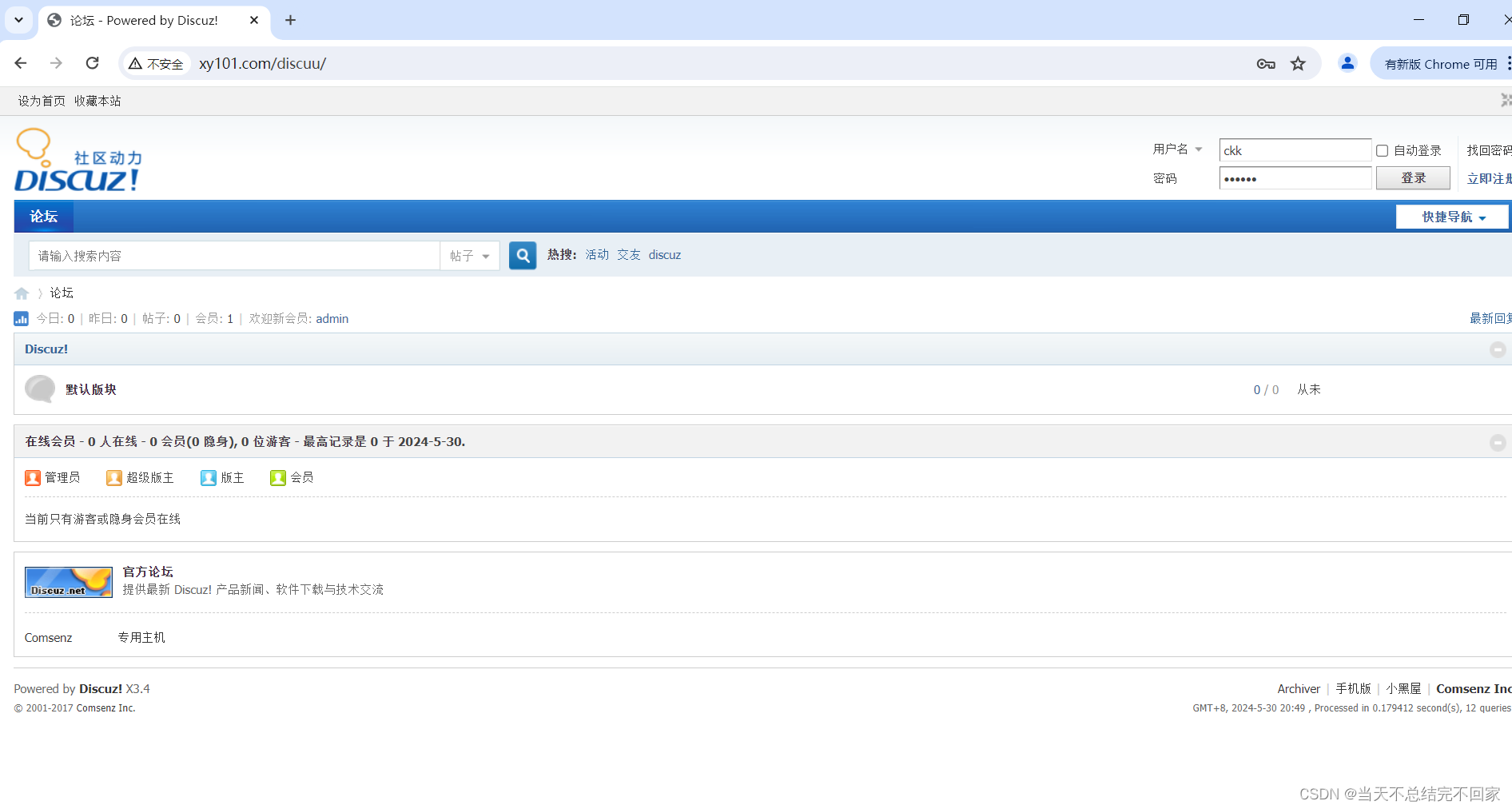Click the 不安全 site security warning

[157, 64]
